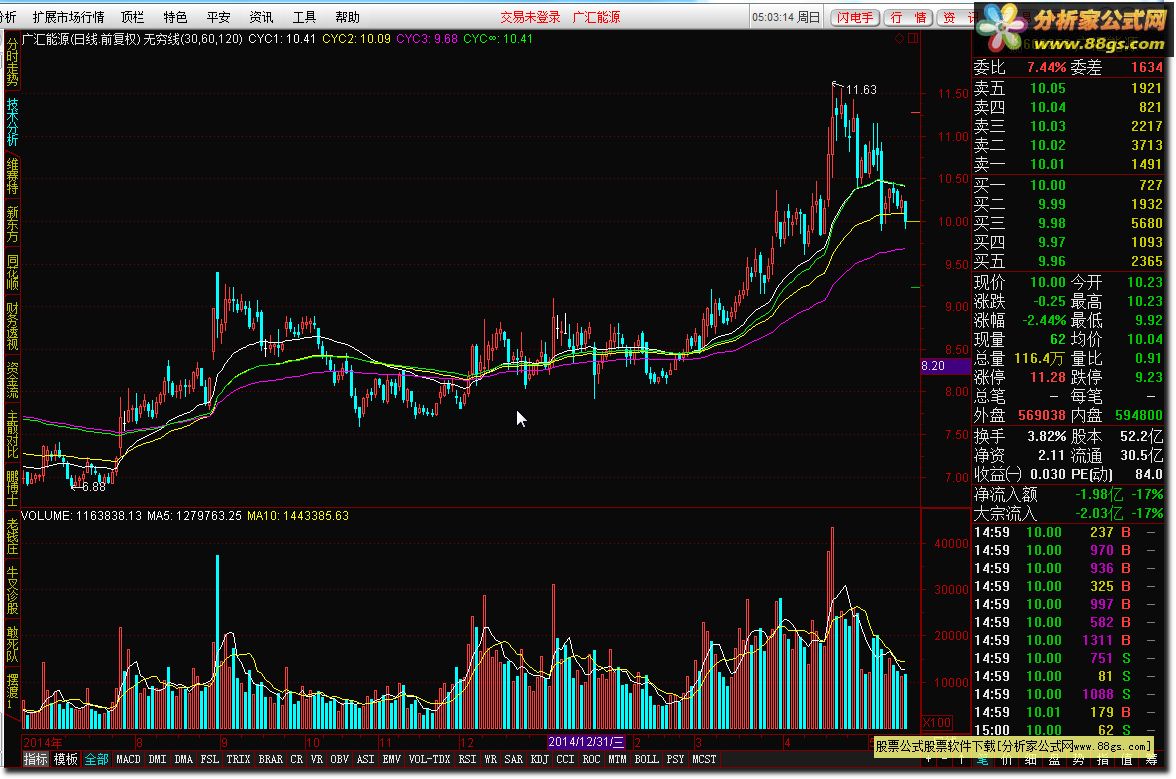Switch indicator to BRAR
This screenshot has height=779, width=1176.
pyautogui.click(x=271, y=759)
